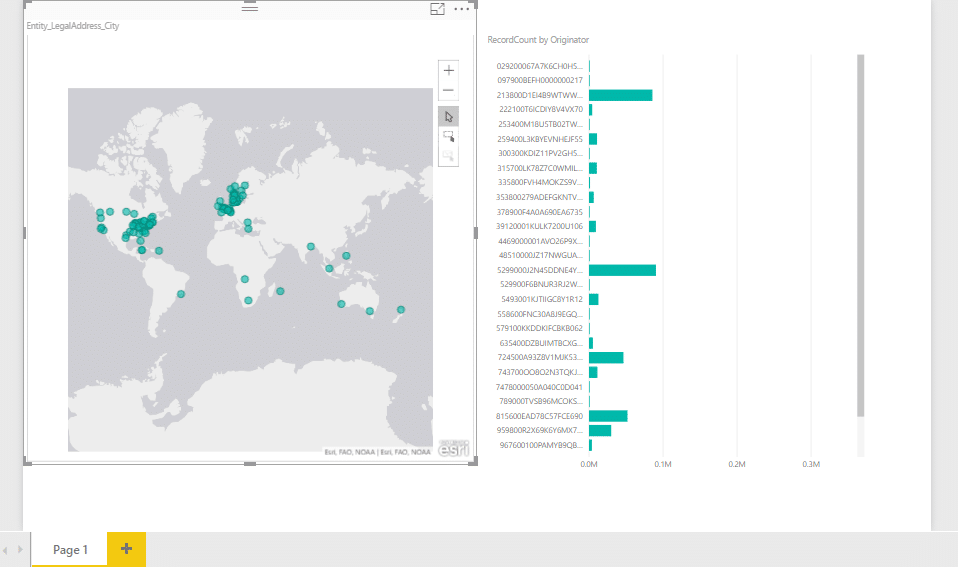
Task: Click the Entity_LegalAddress_City map title
Action: pyautogui.click(x=72, y=25)
